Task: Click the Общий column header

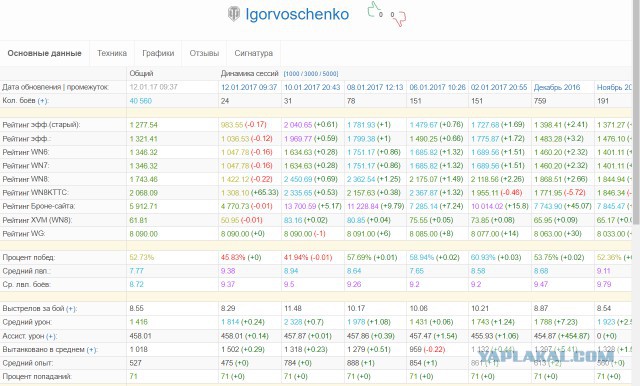Action: (x=141, y=73)
